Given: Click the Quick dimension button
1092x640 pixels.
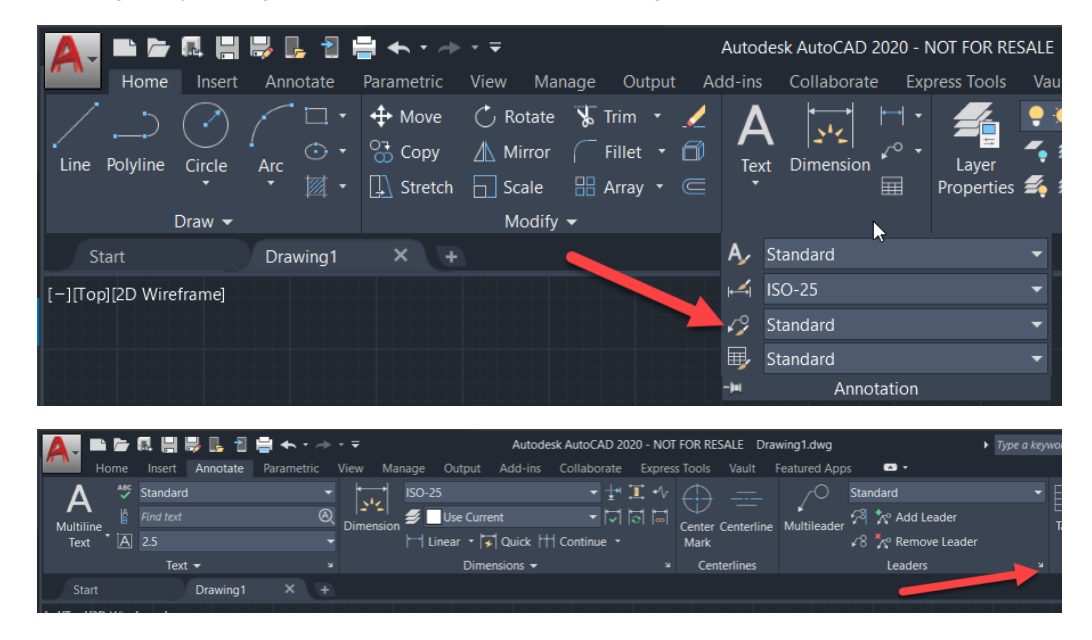Looking at the screenshot, I should click(506, 541).
